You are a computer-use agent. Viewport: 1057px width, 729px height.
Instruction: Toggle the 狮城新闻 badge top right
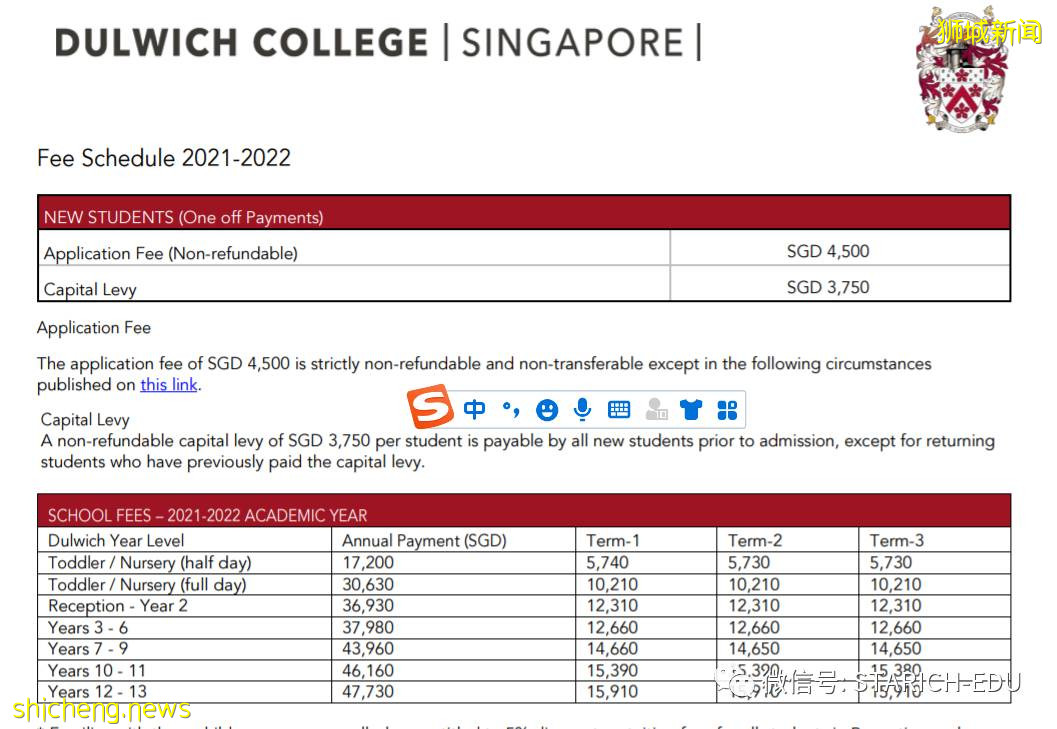click(x=990, y=30)
